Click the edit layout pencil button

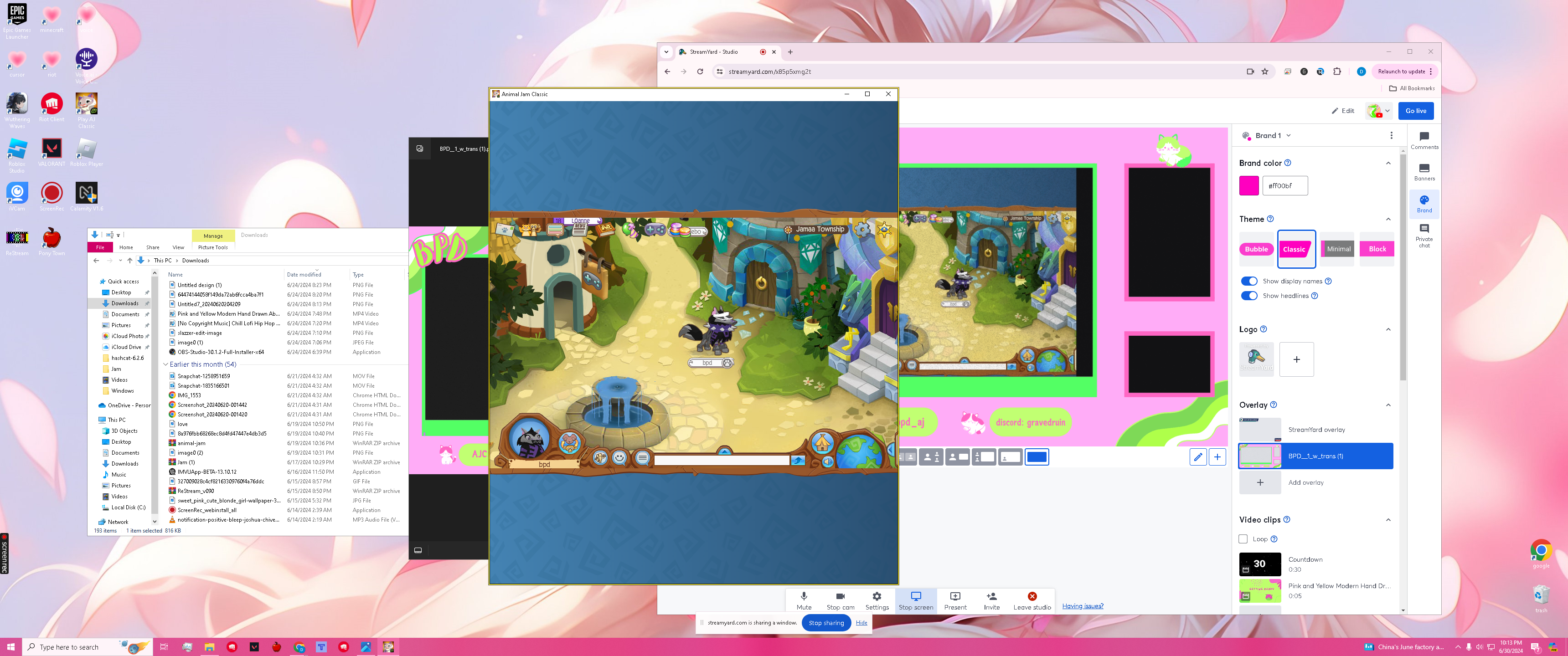pos(1197,457)
